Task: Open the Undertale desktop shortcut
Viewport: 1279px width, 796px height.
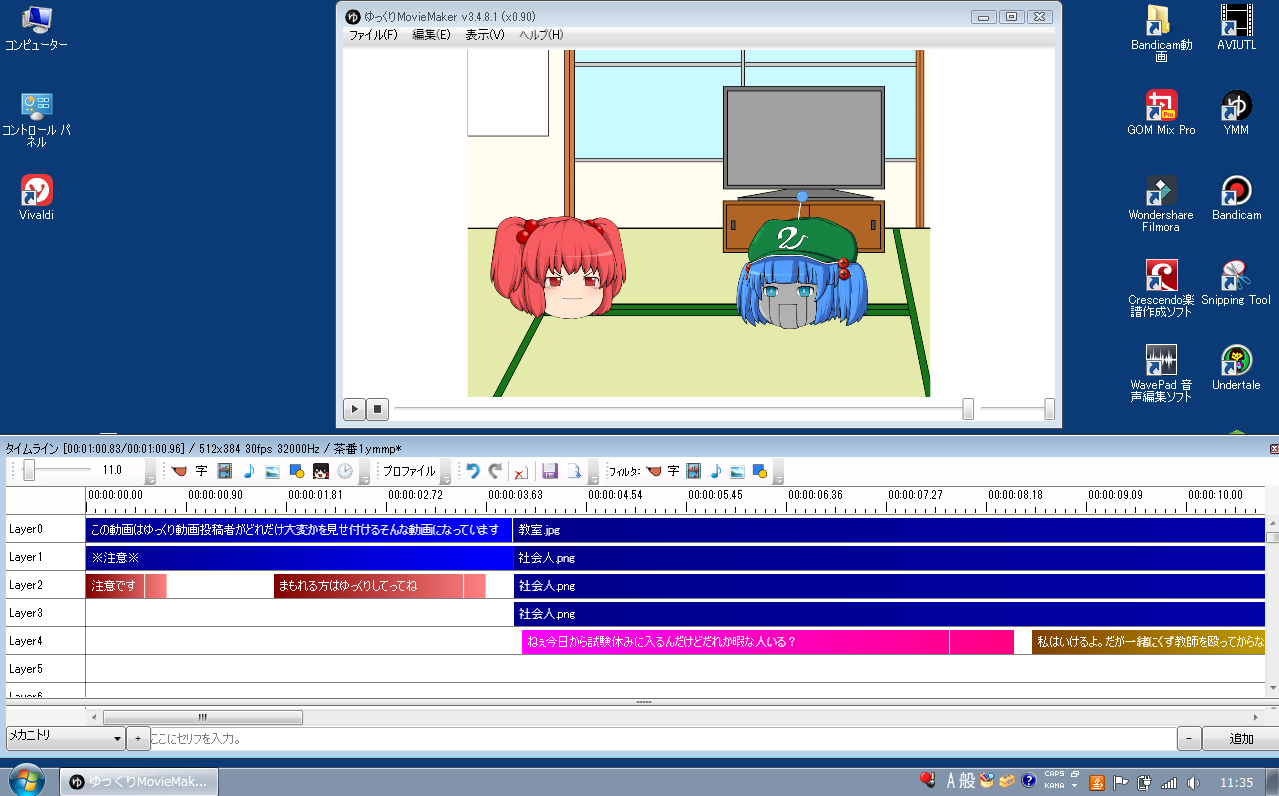Action: click(1236, 367)
